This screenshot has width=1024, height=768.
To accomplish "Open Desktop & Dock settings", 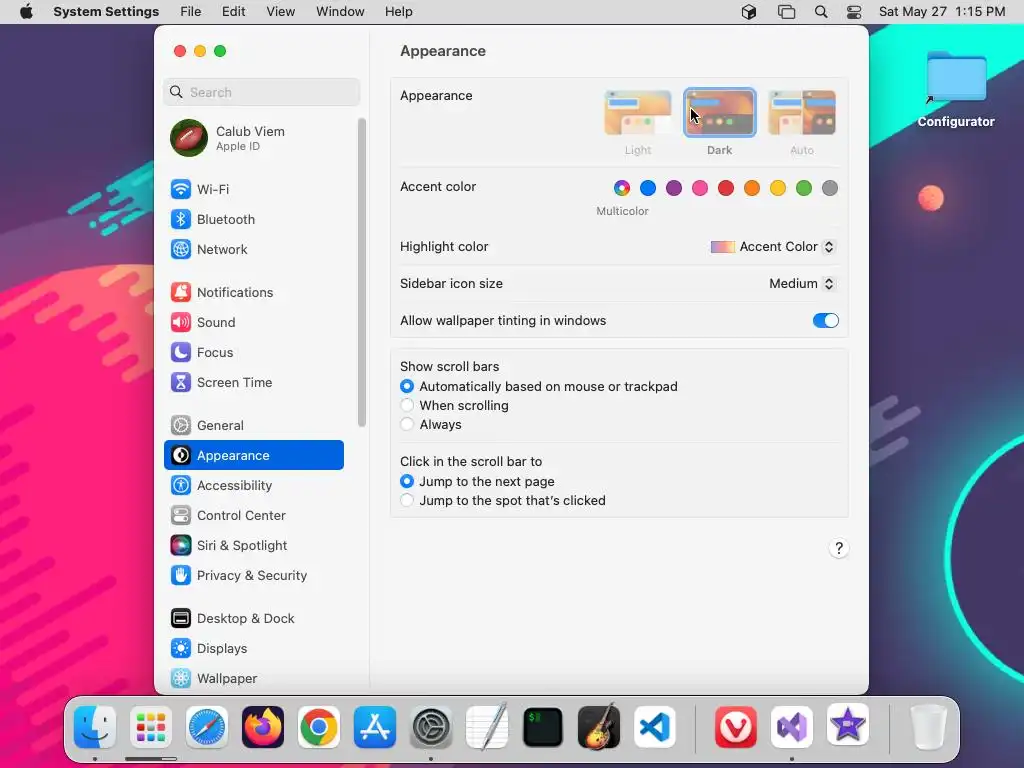I will pos(253,619).
